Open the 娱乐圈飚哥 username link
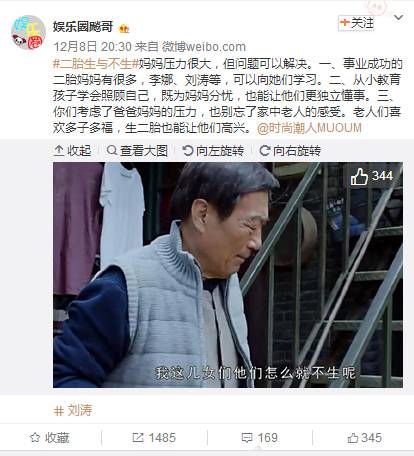 (x=83, y=27)
